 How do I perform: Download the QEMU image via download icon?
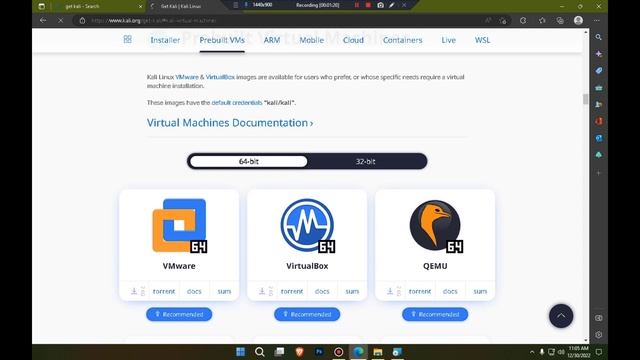click(x=390, y=291)
